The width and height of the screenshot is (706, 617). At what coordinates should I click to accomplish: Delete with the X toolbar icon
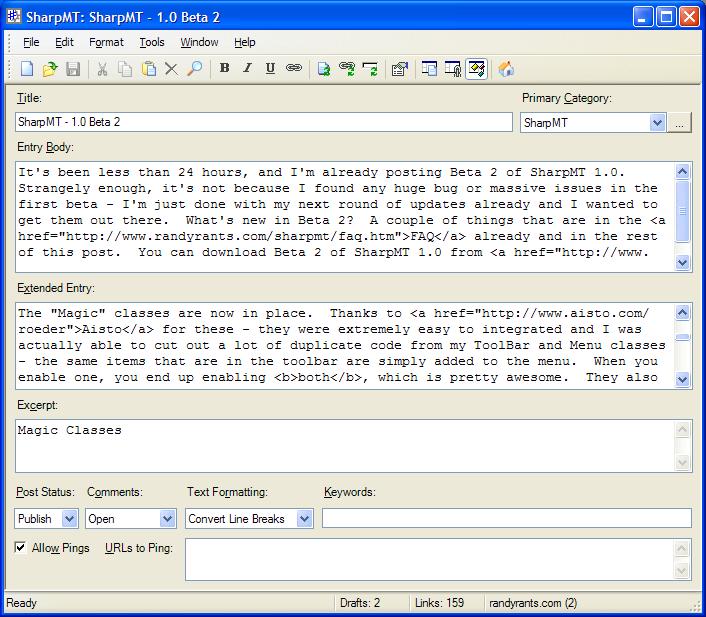click(x=171, y=69)
